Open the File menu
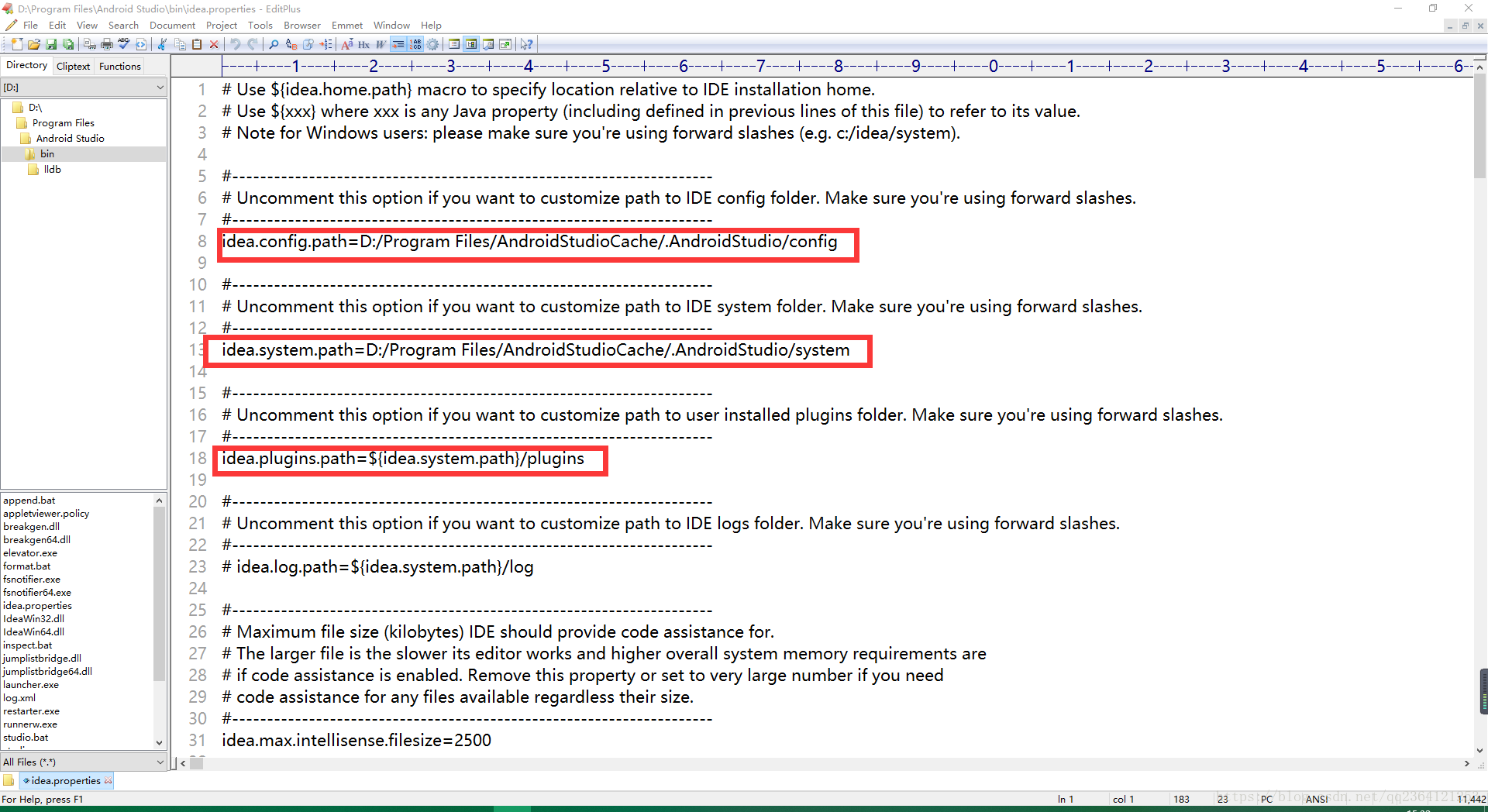Viewport: 1488px width, 812px height. 30,26
